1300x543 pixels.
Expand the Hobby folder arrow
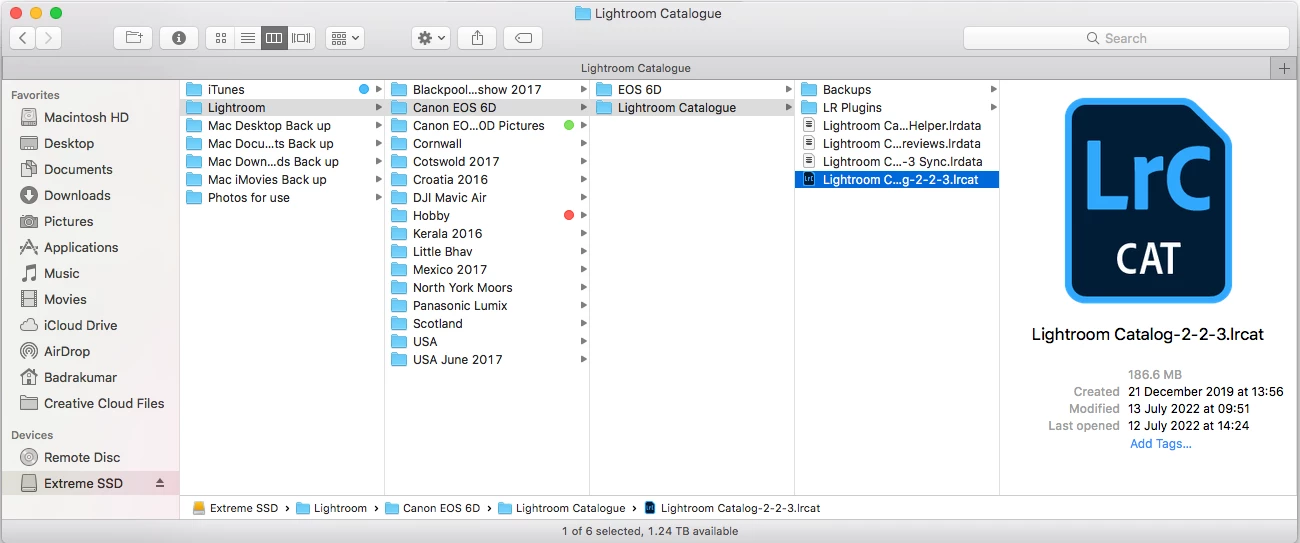coord(583,215)
